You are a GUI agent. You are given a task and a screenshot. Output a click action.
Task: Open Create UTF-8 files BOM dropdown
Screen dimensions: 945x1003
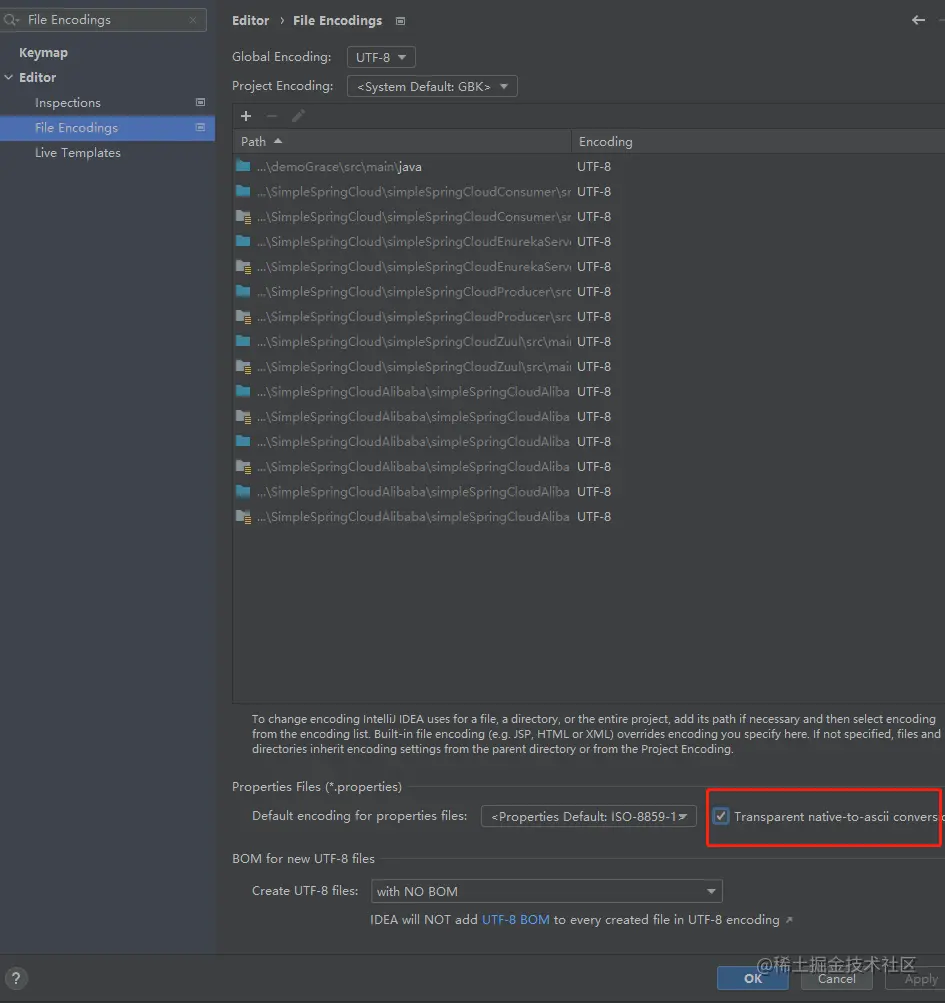click(546, 891)
